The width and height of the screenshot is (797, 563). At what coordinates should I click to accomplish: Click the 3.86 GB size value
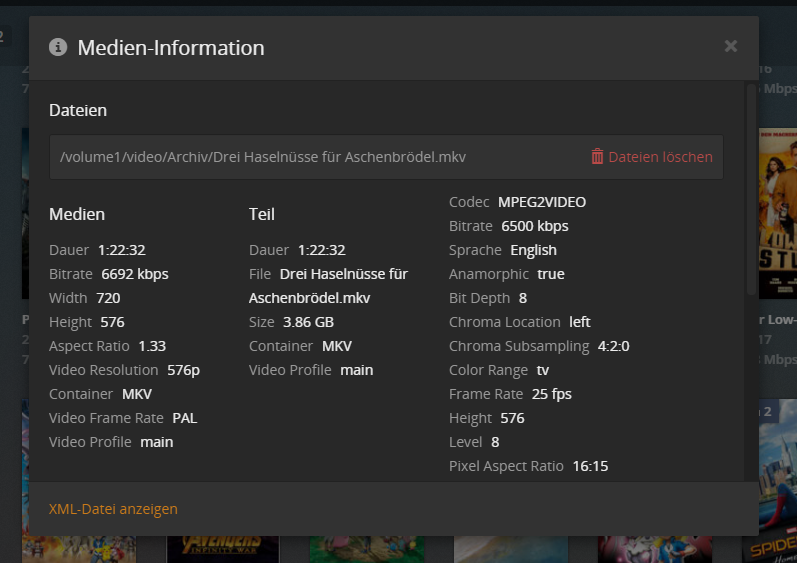click(307, 322)
